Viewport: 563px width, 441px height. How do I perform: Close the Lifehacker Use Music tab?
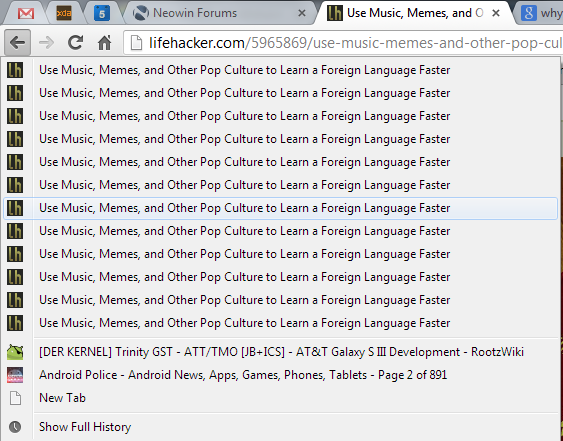point(496,13)
